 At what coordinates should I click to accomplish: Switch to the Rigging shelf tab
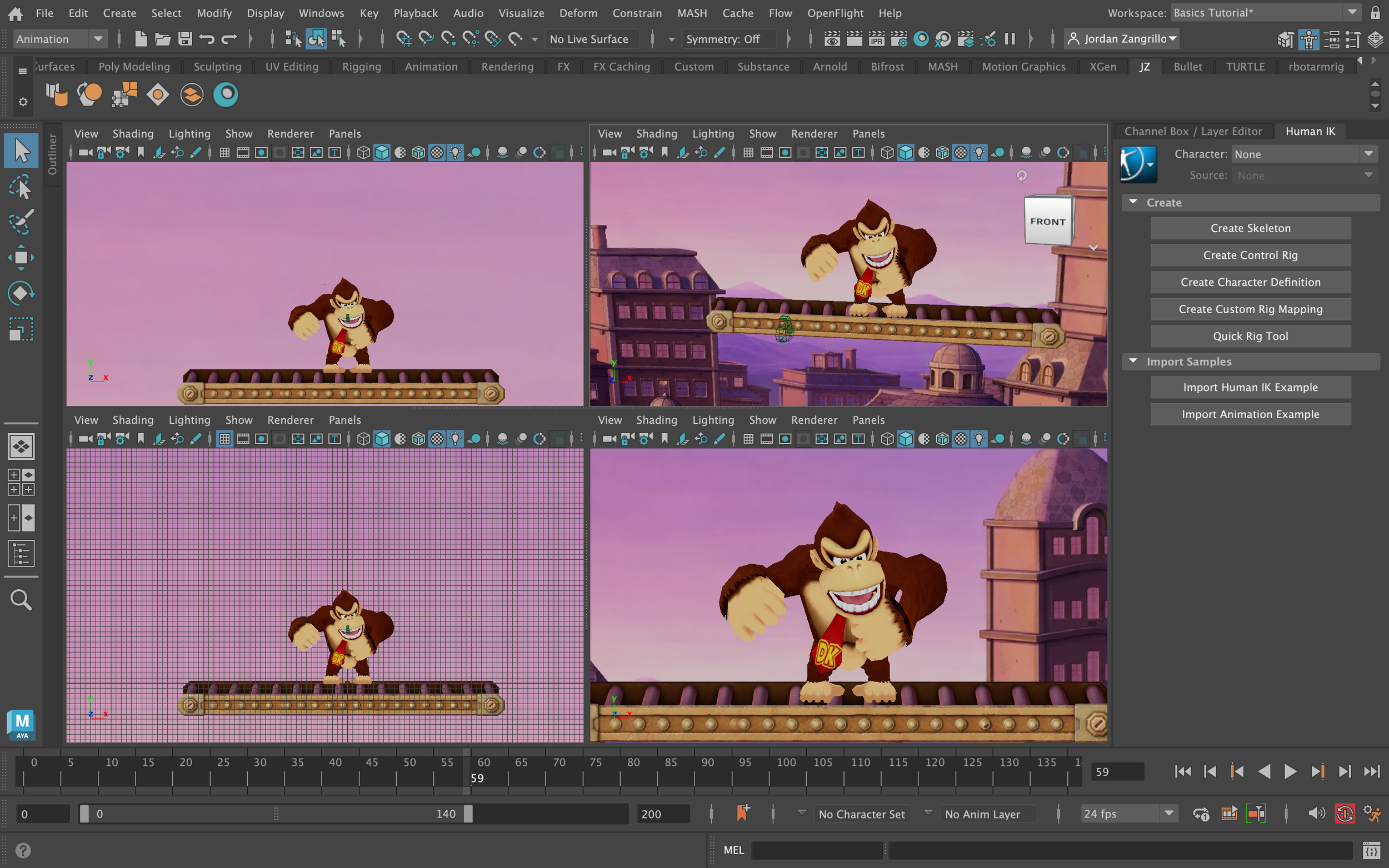(361, 67)
